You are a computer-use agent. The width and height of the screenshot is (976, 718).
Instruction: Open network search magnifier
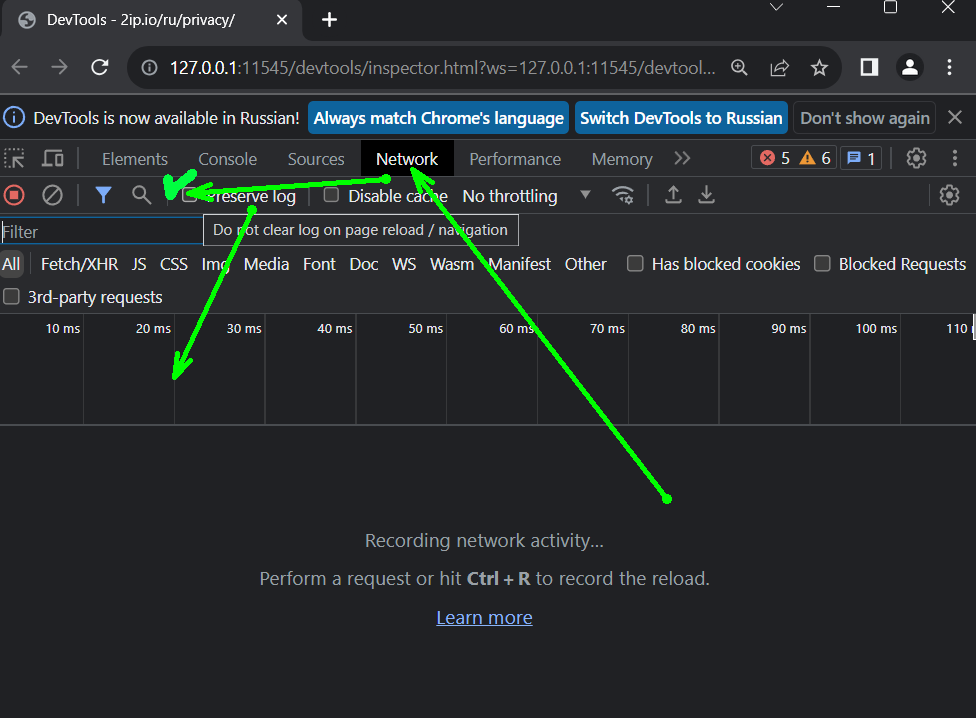point(141,195)
